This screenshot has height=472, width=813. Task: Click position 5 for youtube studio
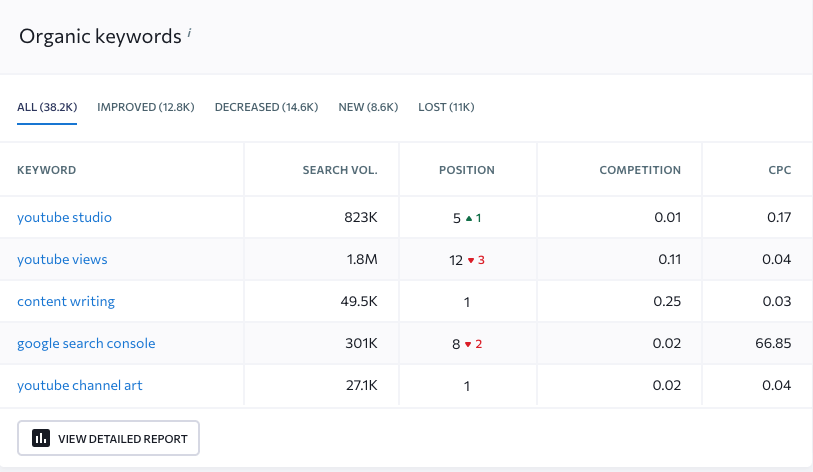[457, 218]
